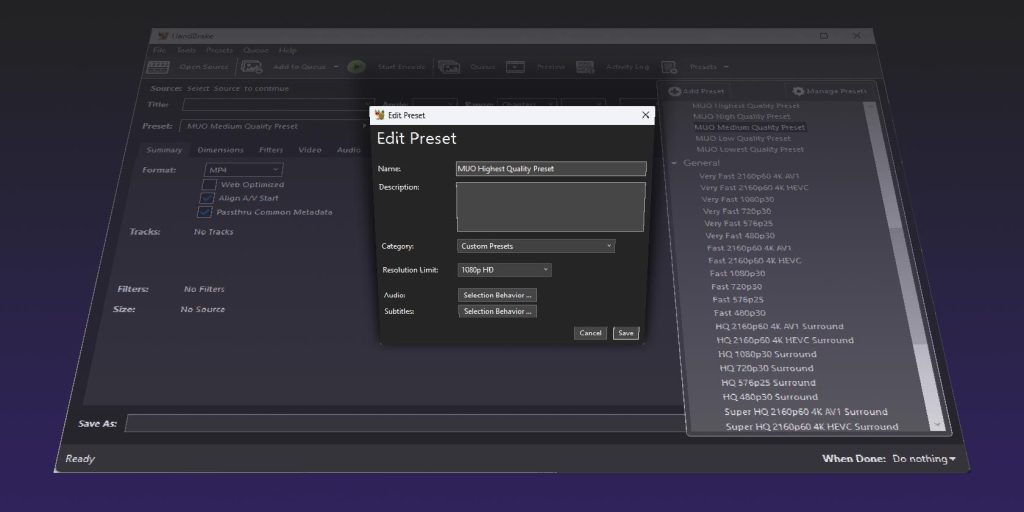This screenshot has width=1024, height=512.
Task: Click the Presets toolbar icon
Action: pos(669,67)
